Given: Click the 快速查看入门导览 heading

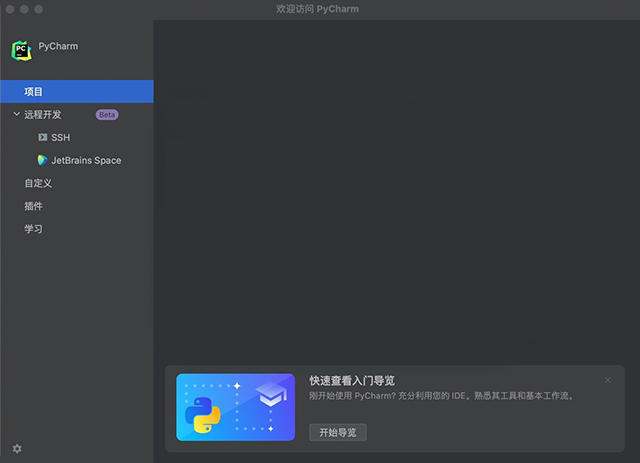Looking at the screenshot, I should tap(352, 381).
